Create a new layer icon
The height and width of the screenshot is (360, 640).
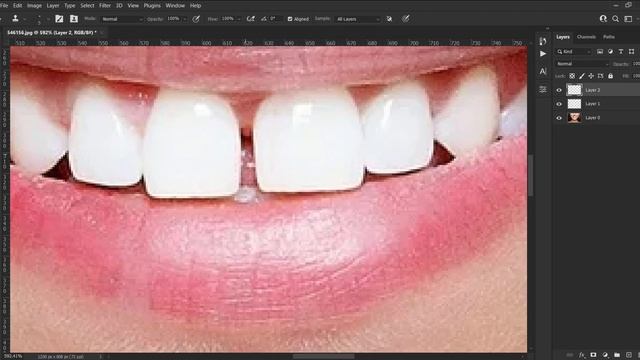(629, 355)
